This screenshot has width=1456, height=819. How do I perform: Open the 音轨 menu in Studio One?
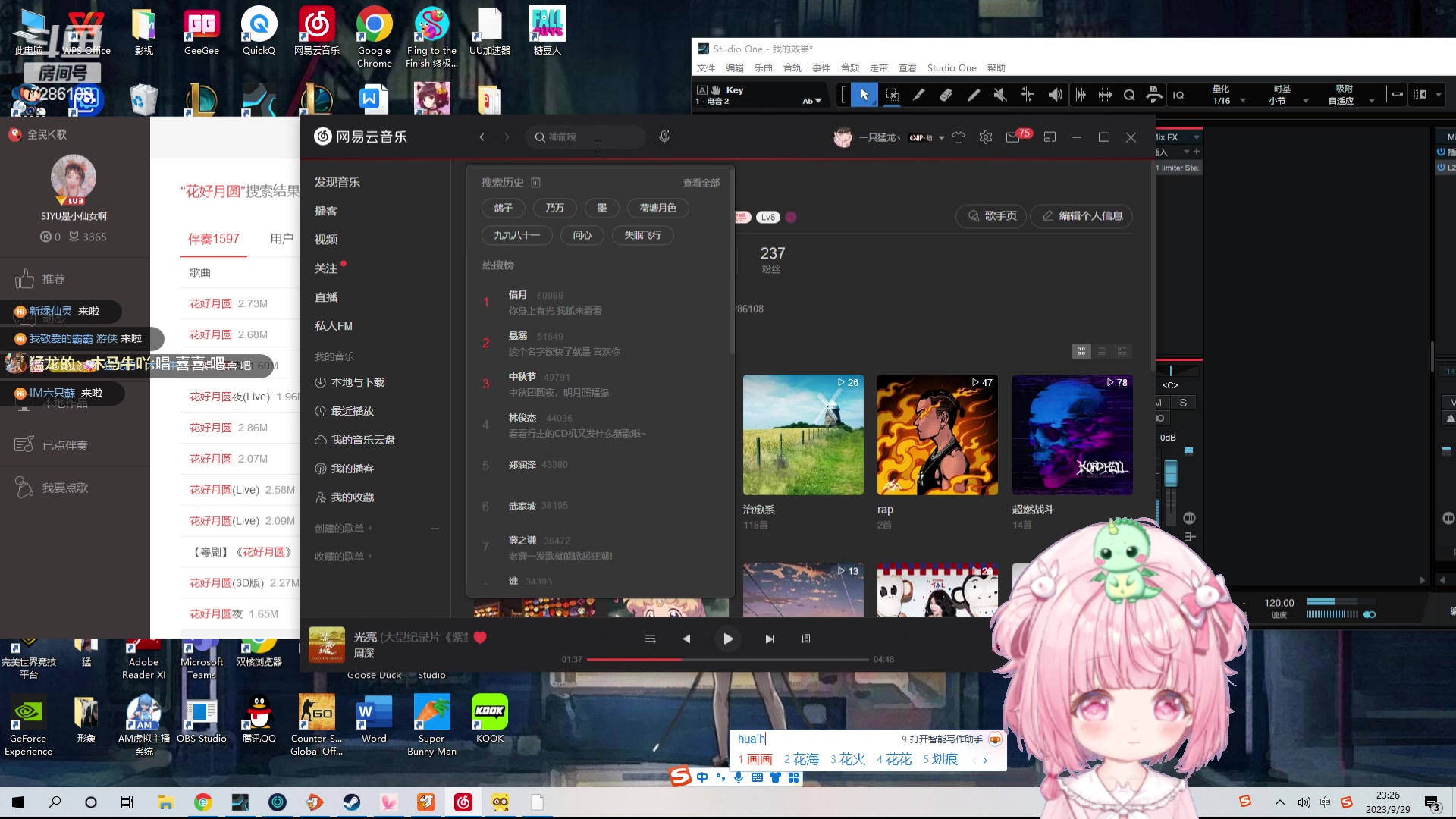tap(792, 67)
